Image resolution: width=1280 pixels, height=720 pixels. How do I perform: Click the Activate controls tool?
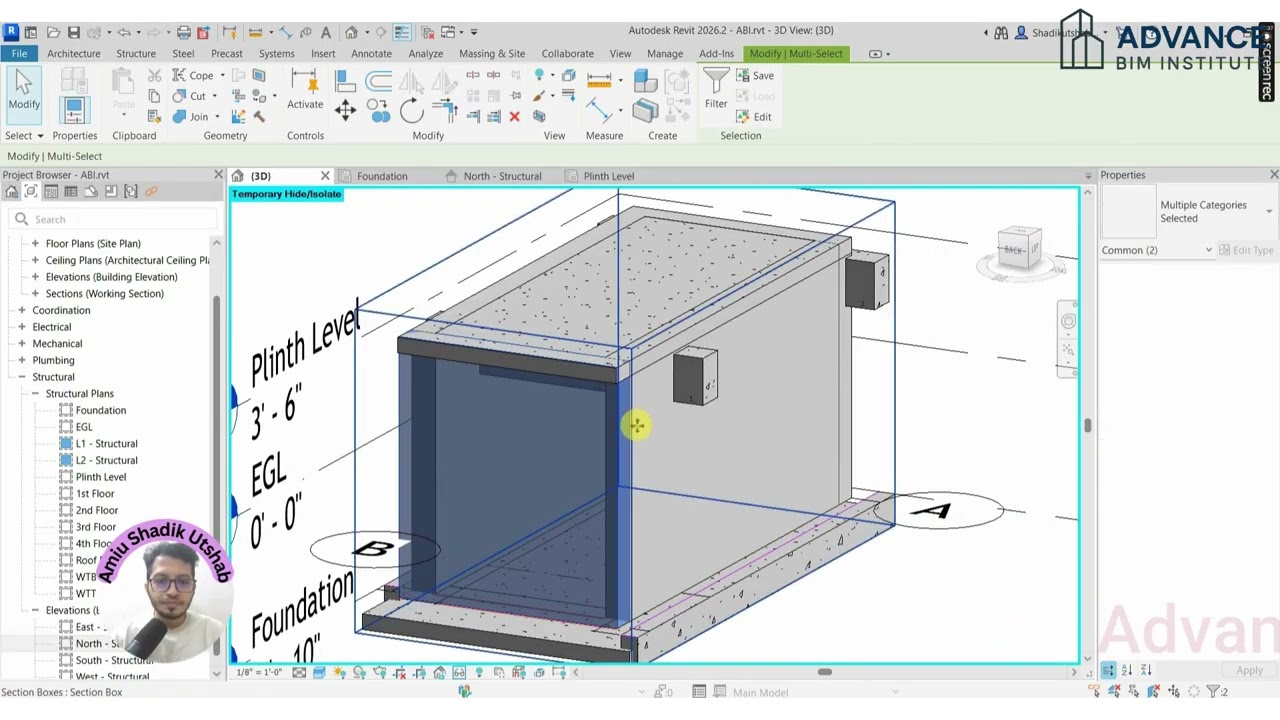tap(305, 90)
